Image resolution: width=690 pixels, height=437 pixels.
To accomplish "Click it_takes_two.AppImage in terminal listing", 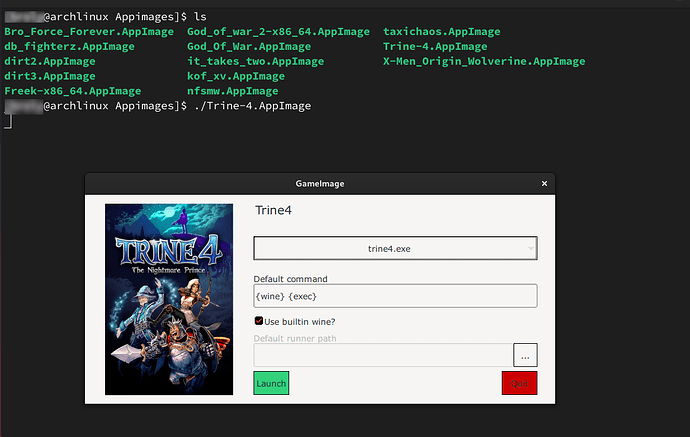I will (x=255, y=61).
